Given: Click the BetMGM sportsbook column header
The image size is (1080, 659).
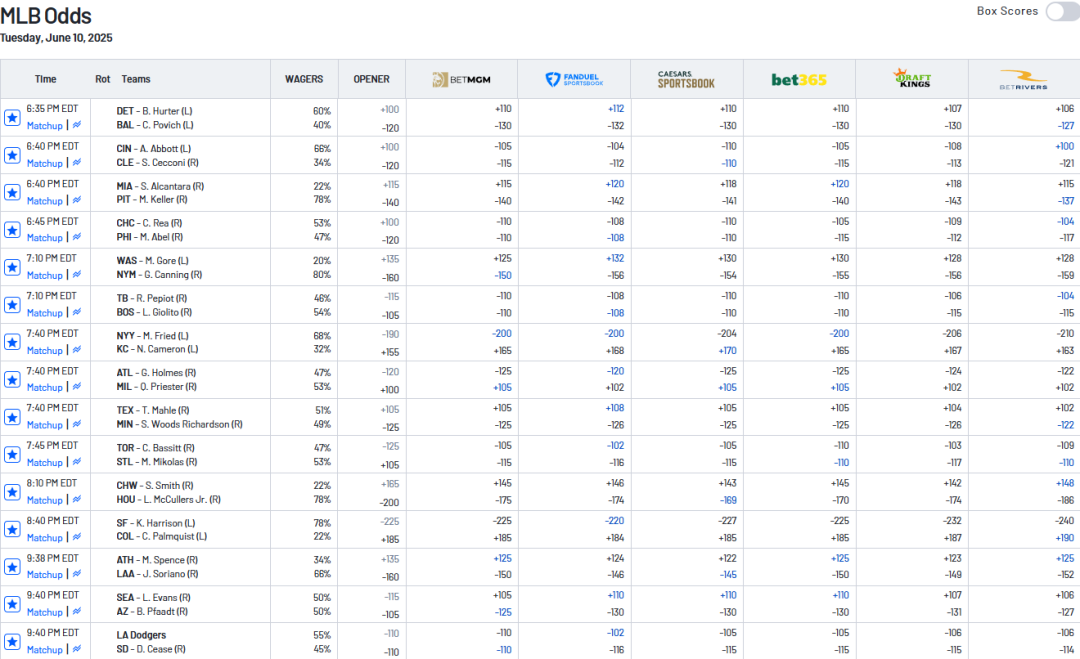Looking at the screenshot, I should click(x=461, y=80).
